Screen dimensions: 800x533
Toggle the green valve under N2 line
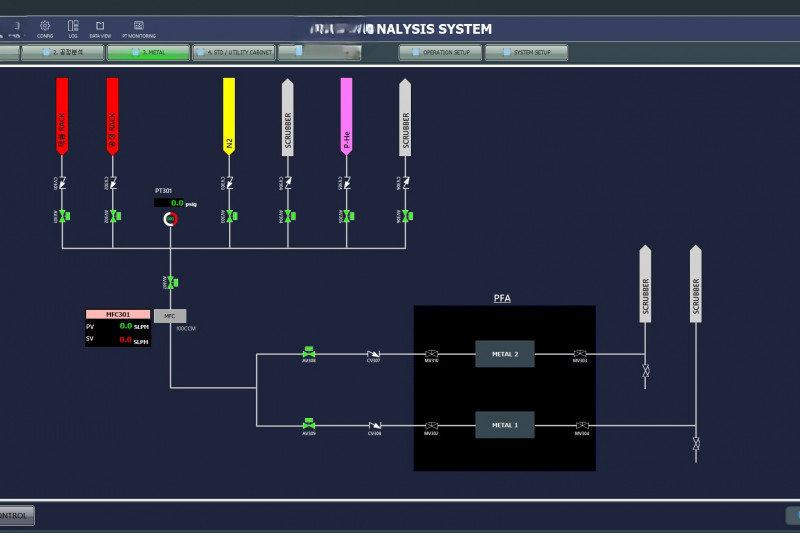pos(229,216)
